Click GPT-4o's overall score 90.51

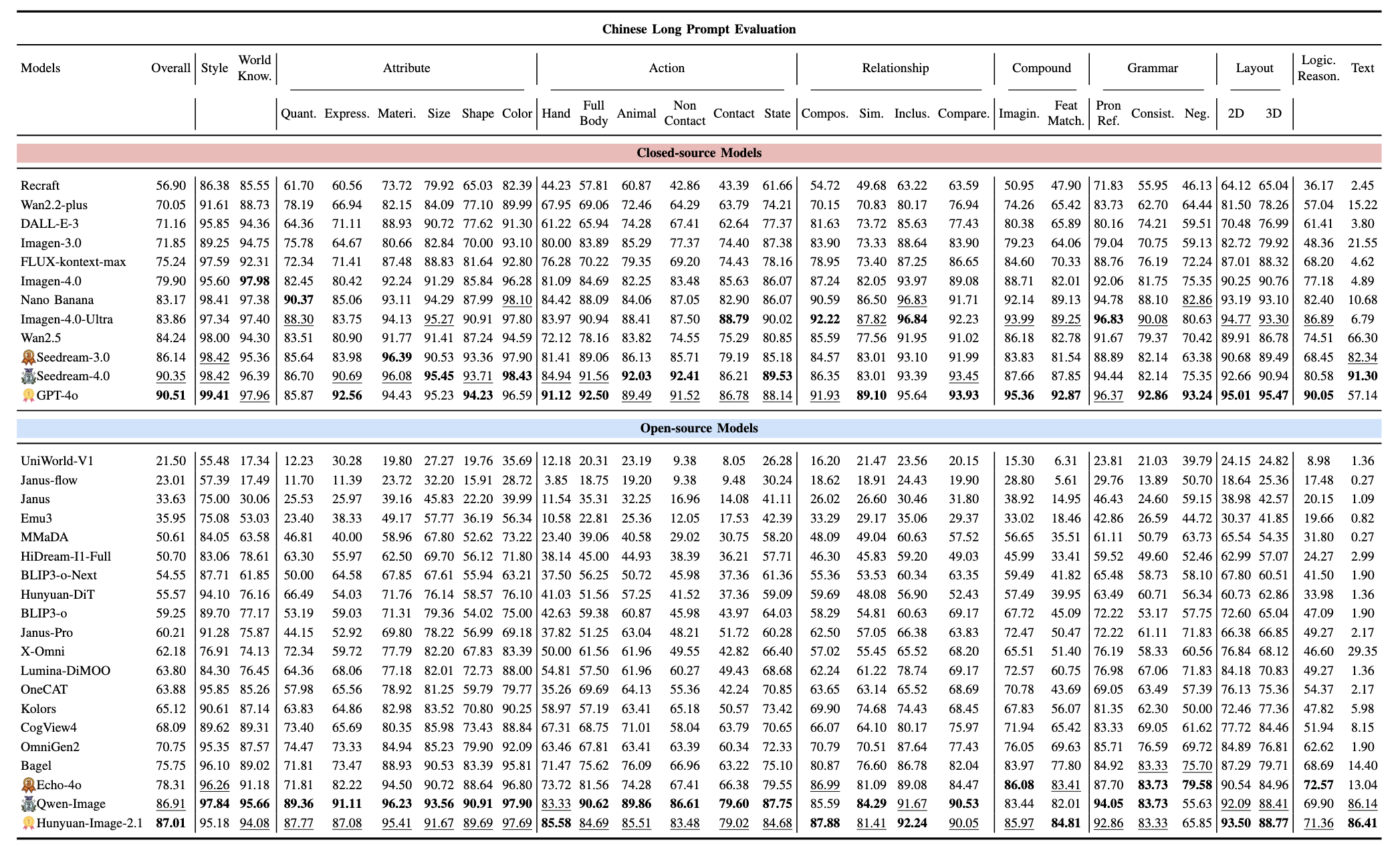[170, 396]
